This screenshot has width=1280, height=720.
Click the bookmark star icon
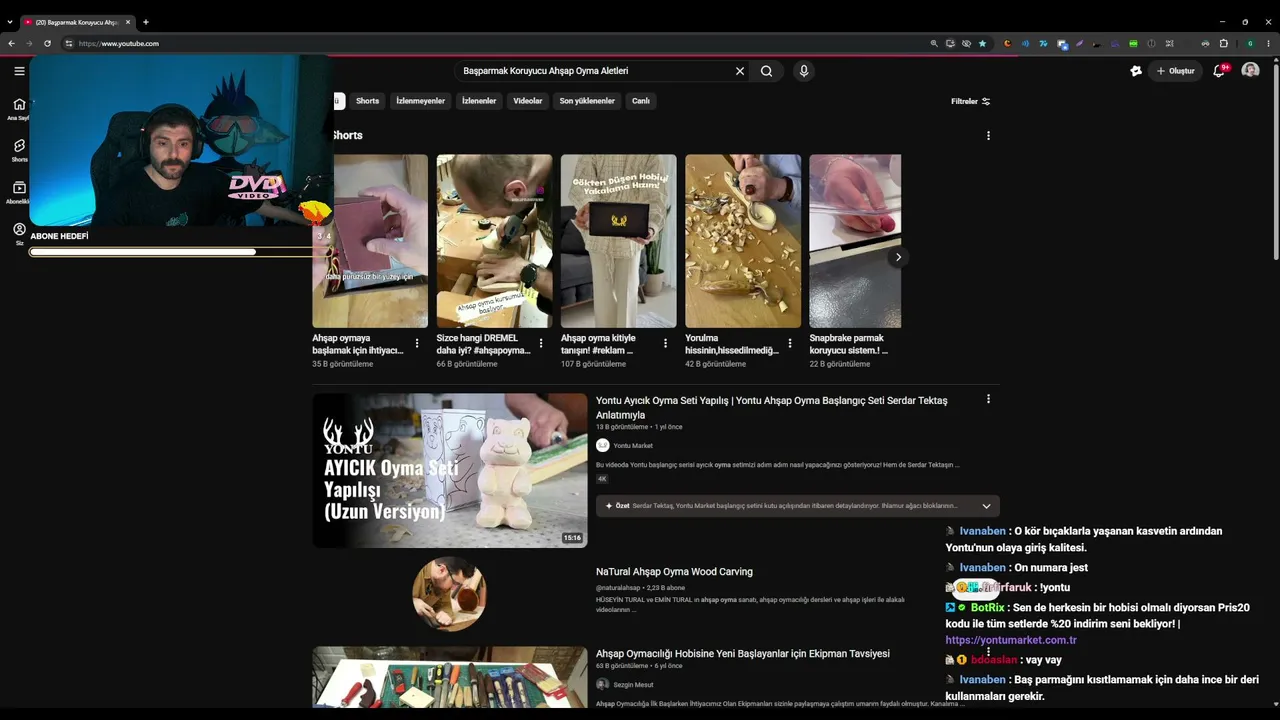coord(982,44)
